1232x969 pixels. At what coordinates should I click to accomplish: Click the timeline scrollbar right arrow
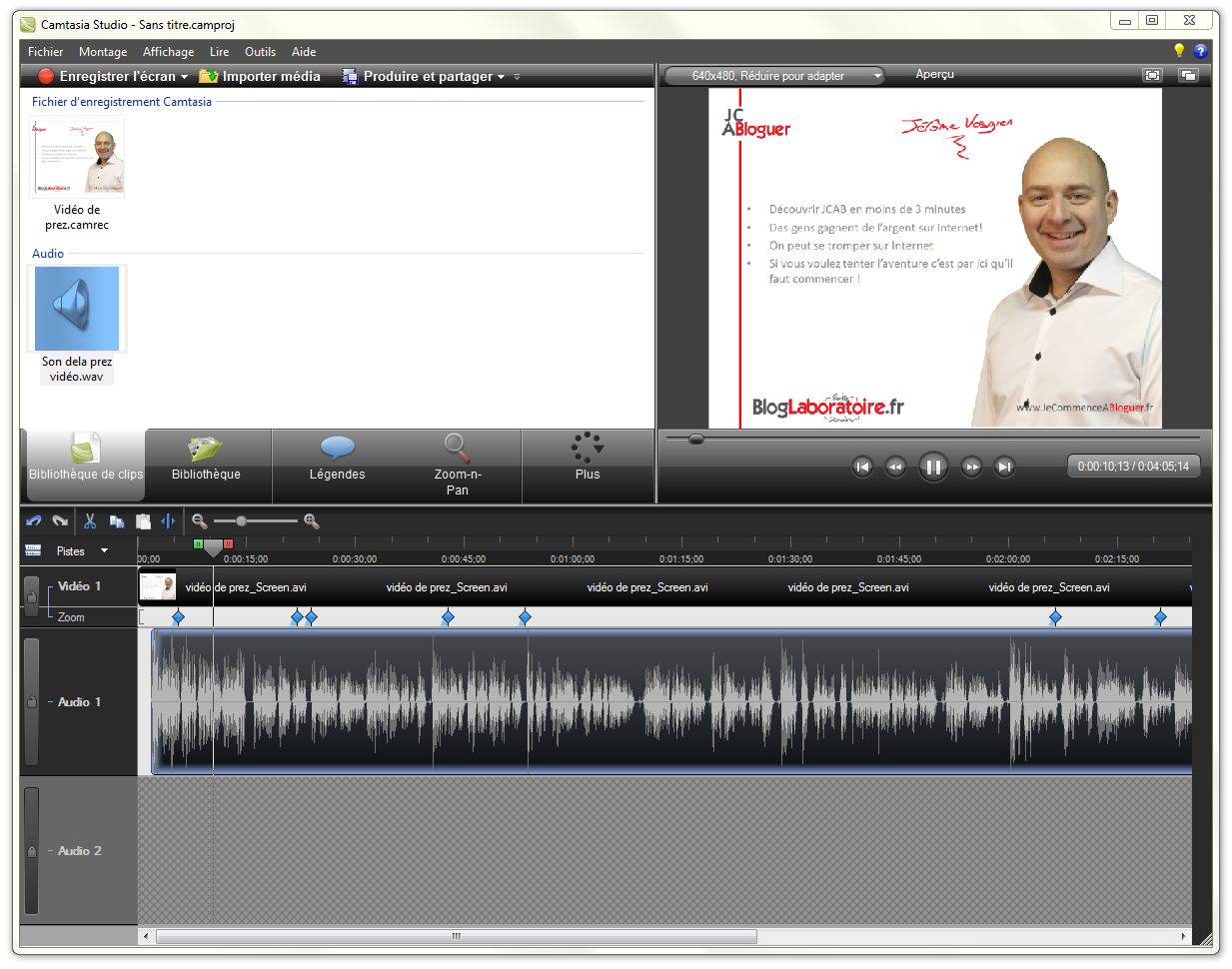click(1184, 937)
